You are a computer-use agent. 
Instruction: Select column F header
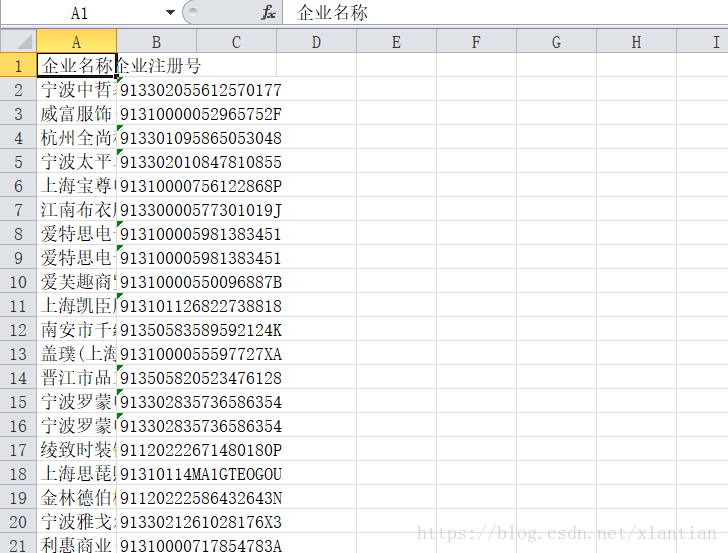click(476, 42)
